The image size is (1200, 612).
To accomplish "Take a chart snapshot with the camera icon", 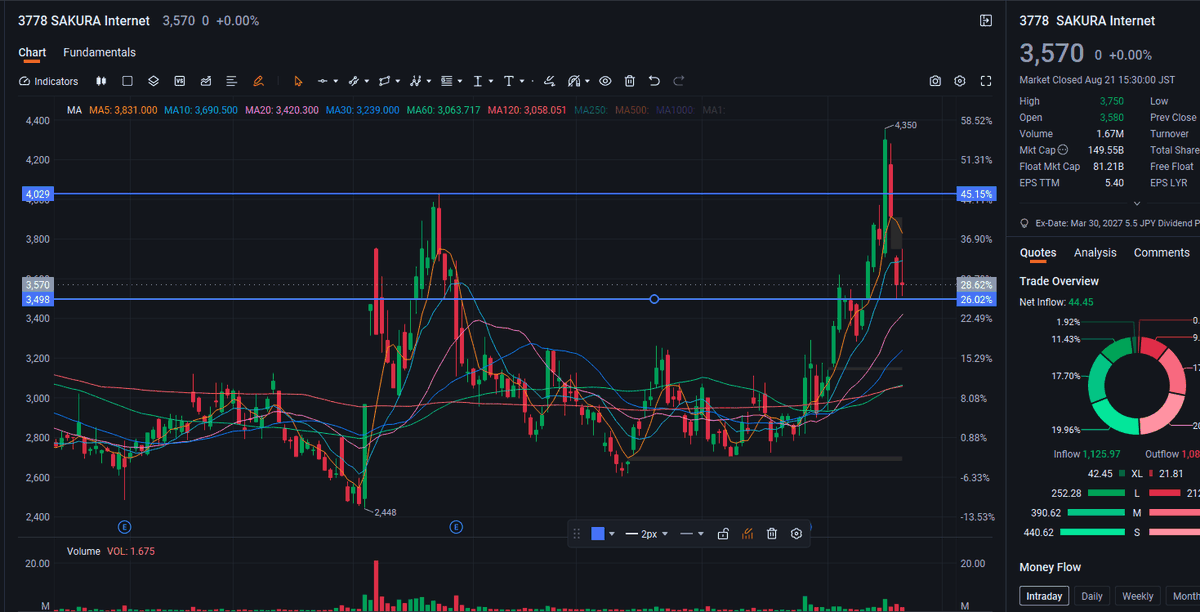I will point(935,81).
